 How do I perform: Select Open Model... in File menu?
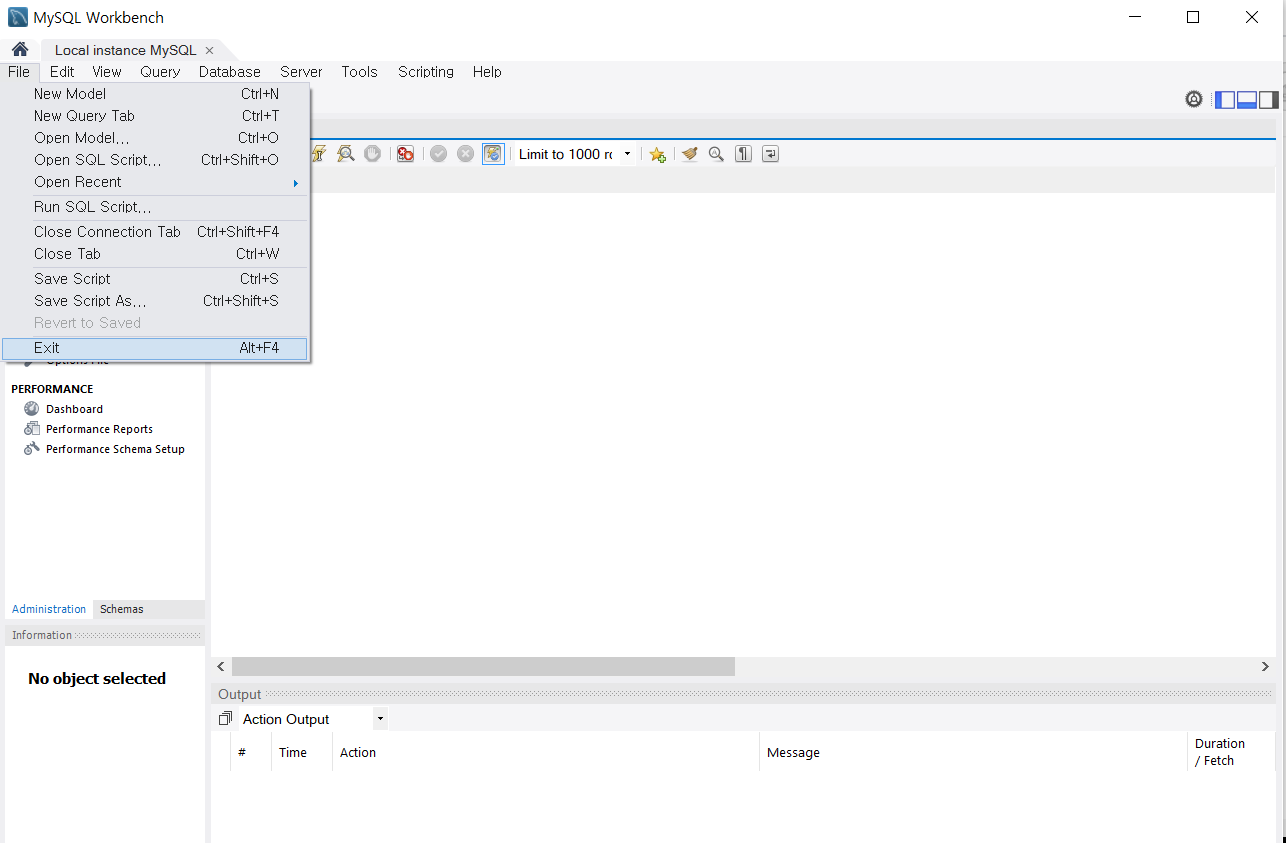[x=156, y=138]
